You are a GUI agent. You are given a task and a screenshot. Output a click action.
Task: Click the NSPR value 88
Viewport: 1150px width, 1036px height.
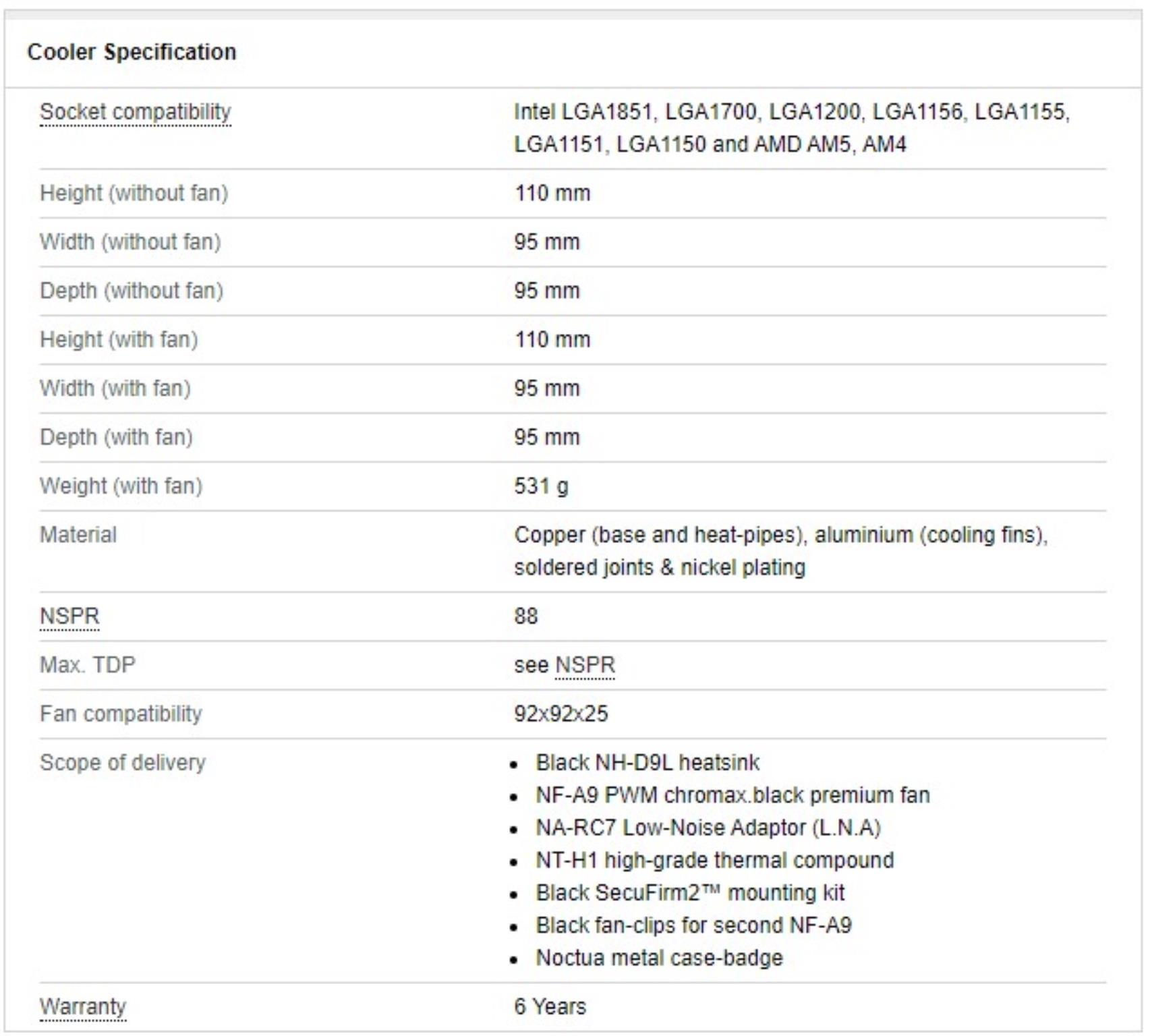pos(526,616)
